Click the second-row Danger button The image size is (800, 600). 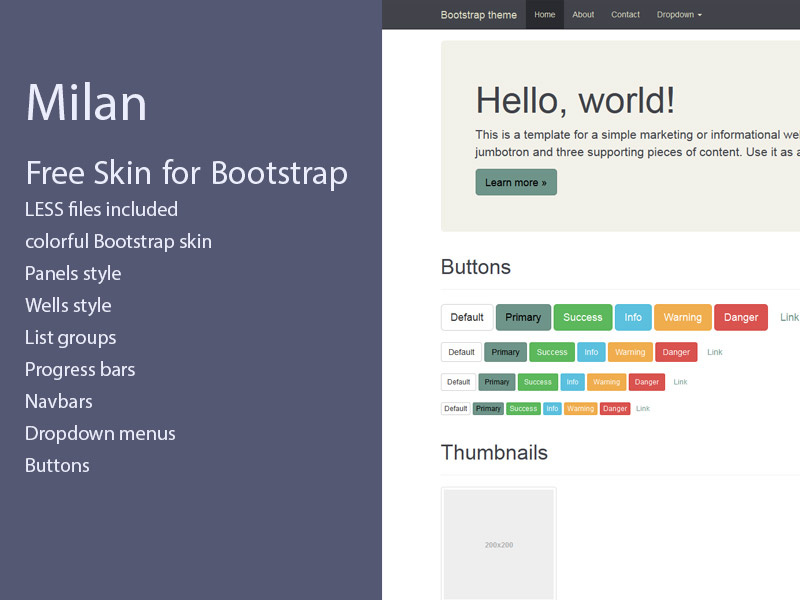676,352
